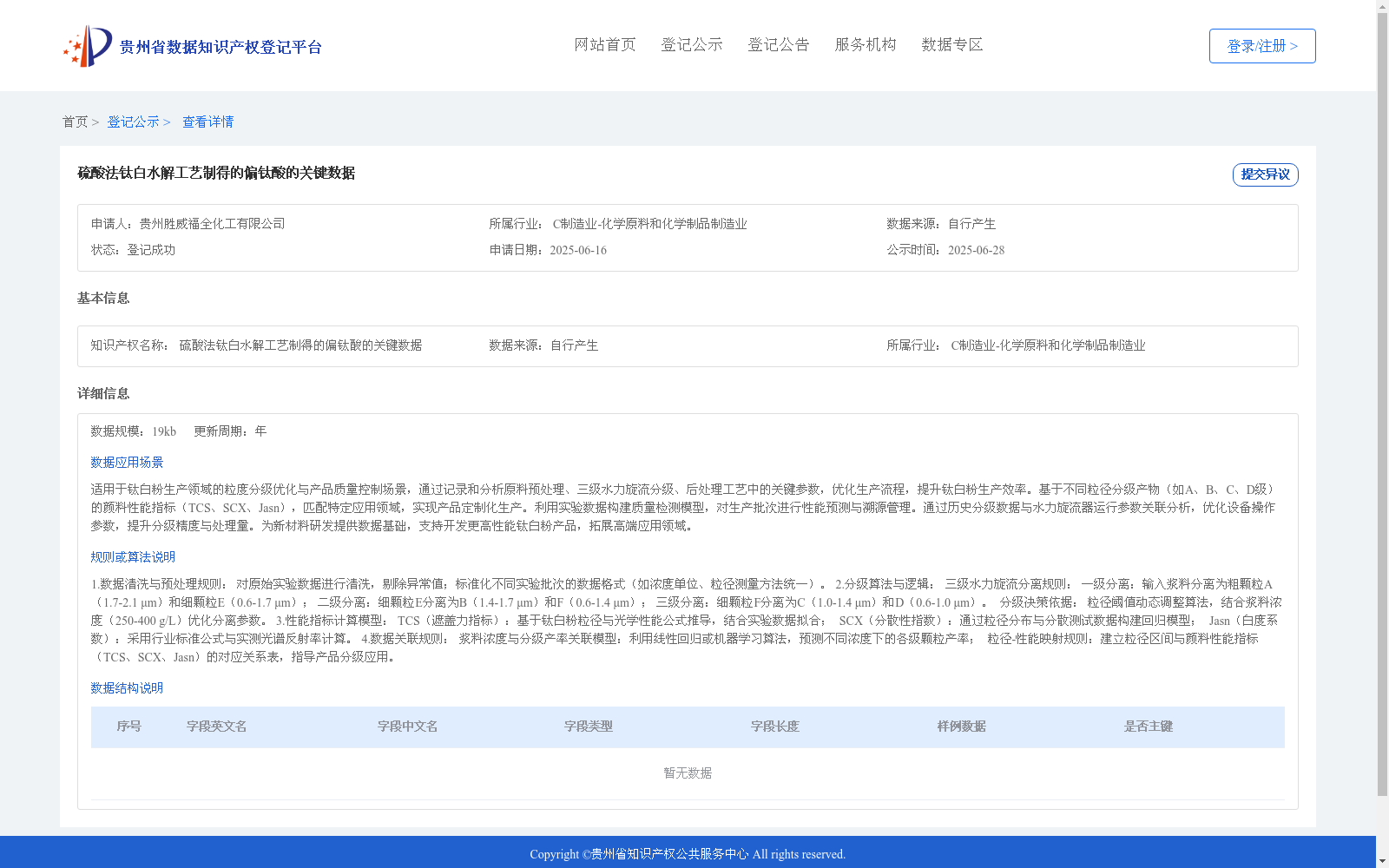Click the 登录/注册 button
This screenshot has height=868, width=1389.
1262,46
